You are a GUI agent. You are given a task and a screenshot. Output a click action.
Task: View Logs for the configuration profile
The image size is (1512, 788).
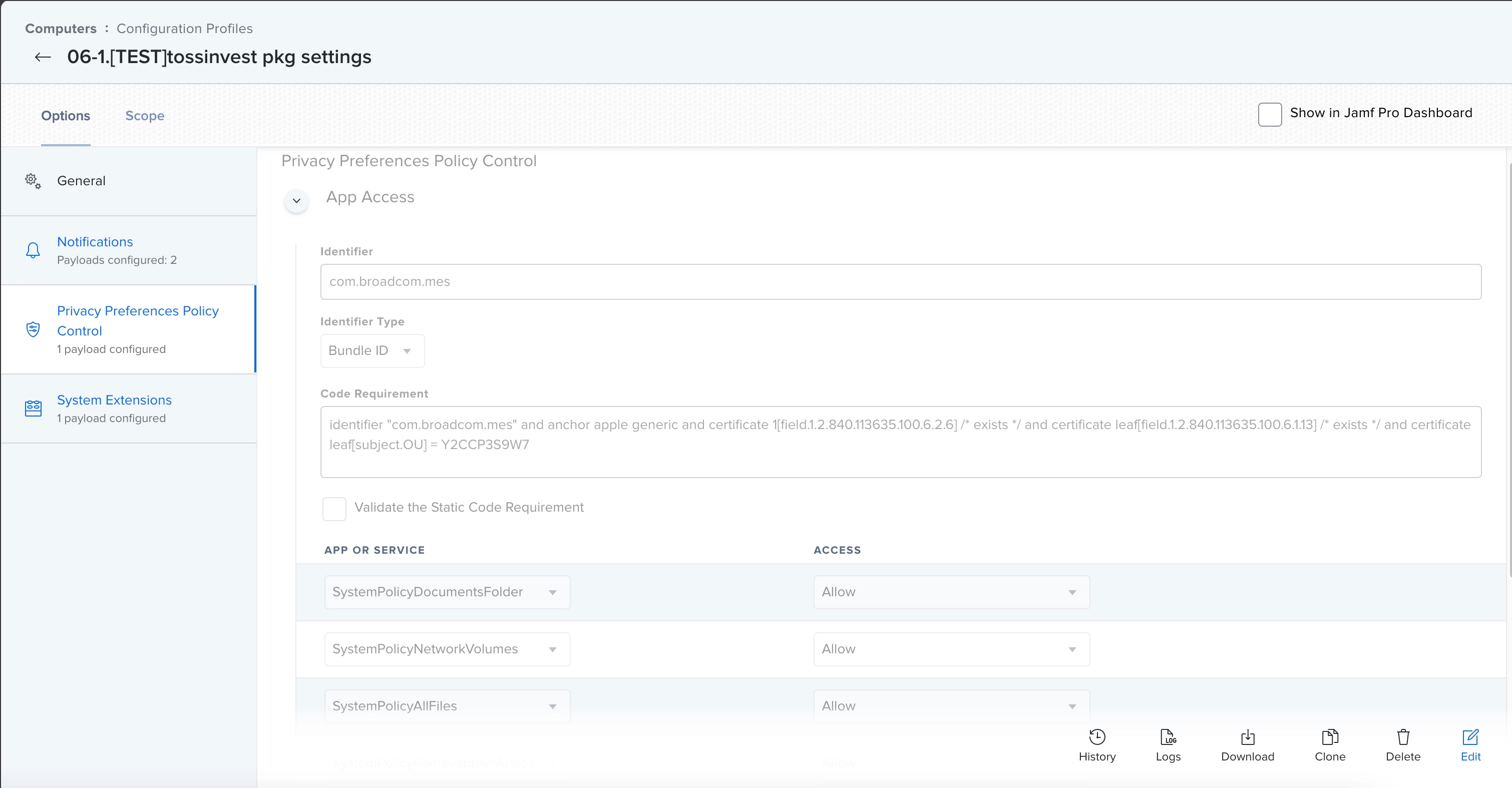coord(1168,745)
